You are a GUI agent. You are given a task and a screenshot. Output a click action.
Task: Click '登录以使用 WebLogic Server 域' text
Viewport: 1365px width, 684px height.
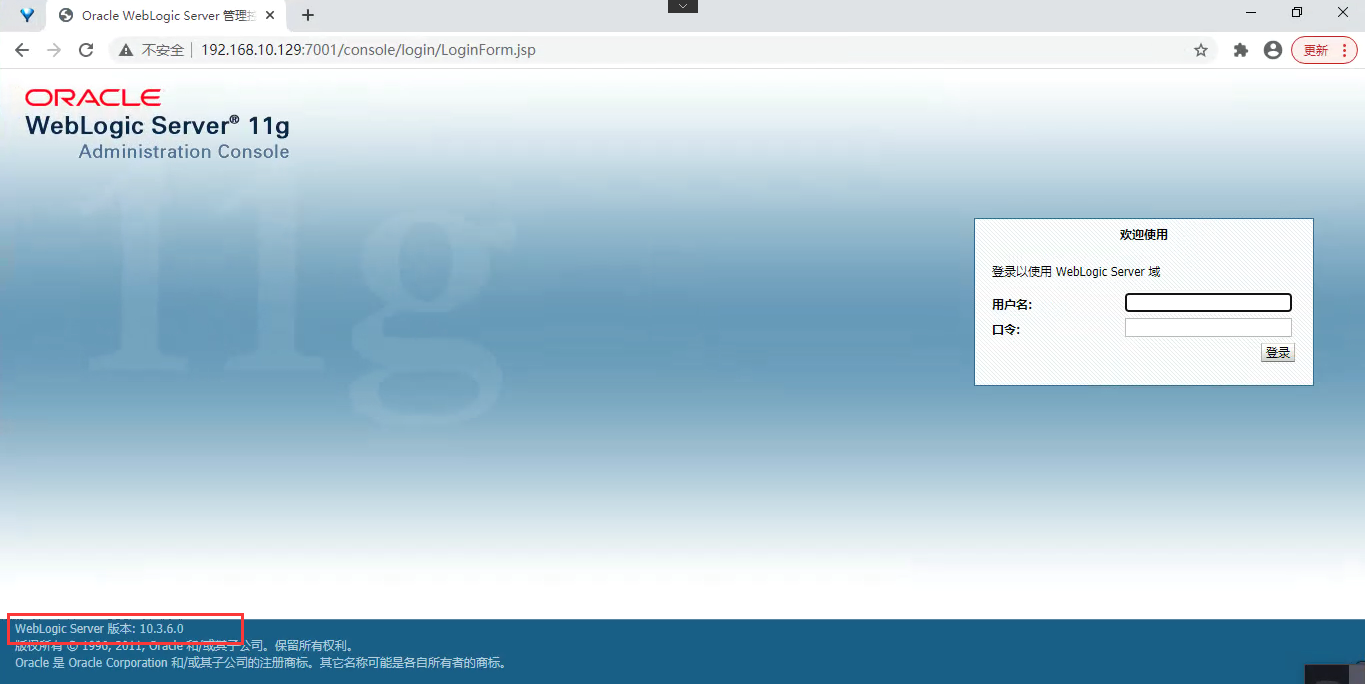pyautogui.click(x=1076, y=272)
